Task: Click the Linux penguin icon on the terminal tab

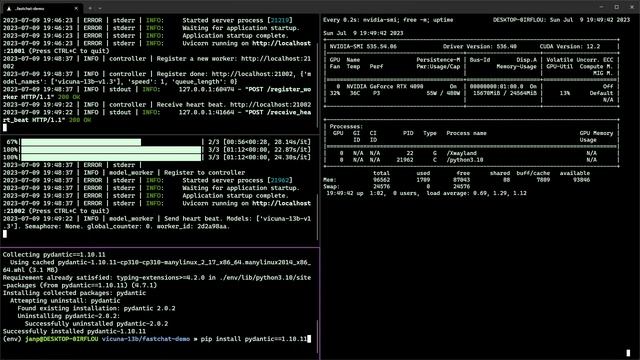Action: pos(9,8)
